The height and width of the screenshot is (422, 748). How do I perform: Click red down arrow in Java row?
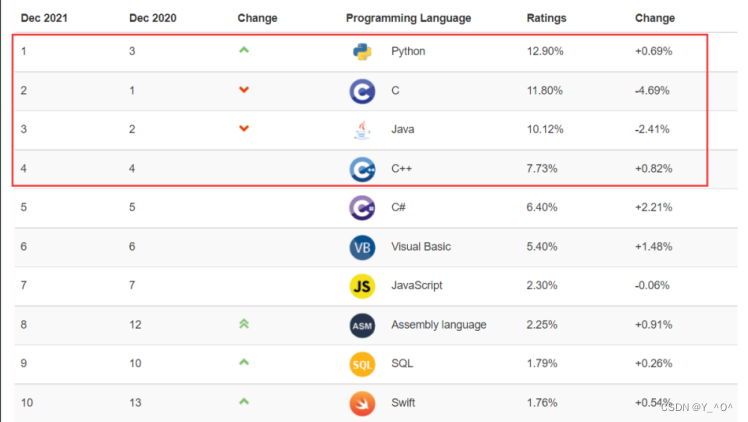coord(244,130)
